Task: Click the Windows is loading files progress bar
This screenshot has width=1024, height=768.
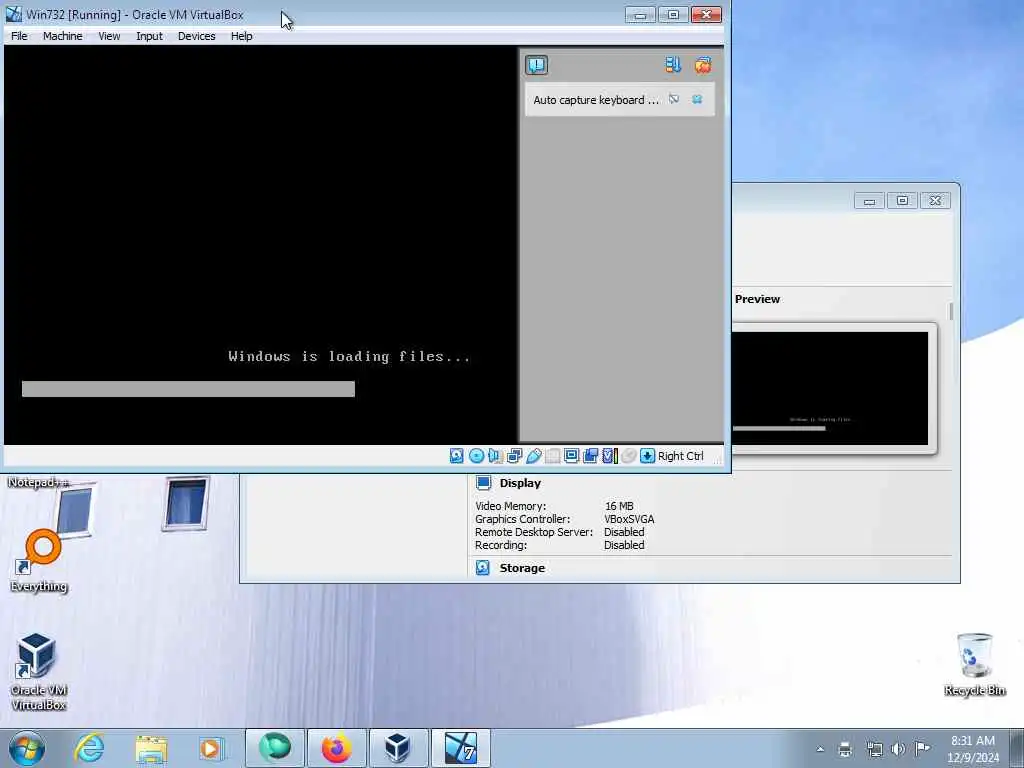Action: point(188,389)
